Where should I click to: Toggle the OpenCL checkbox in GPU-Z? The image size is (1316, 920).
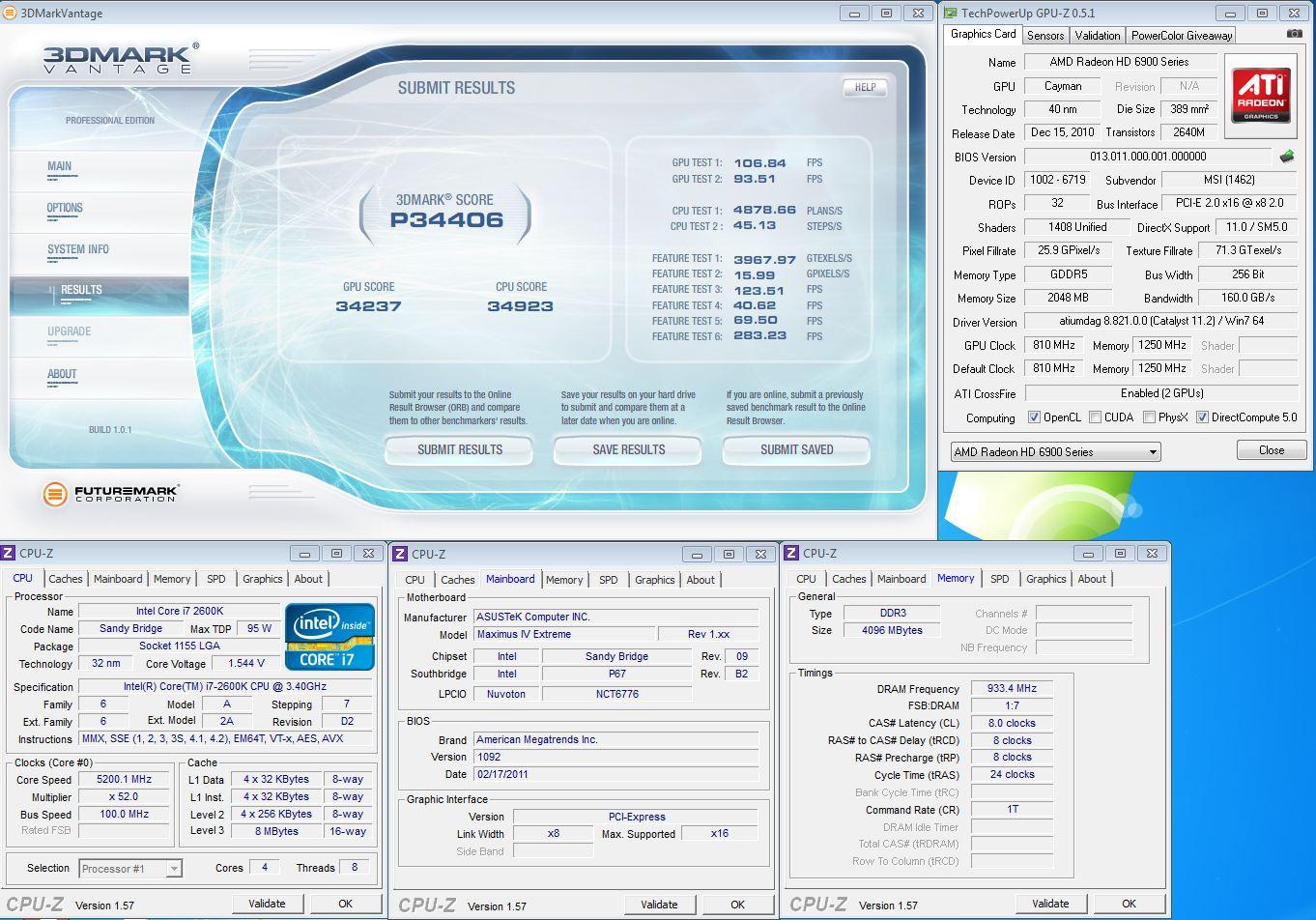click(1034, 417)
